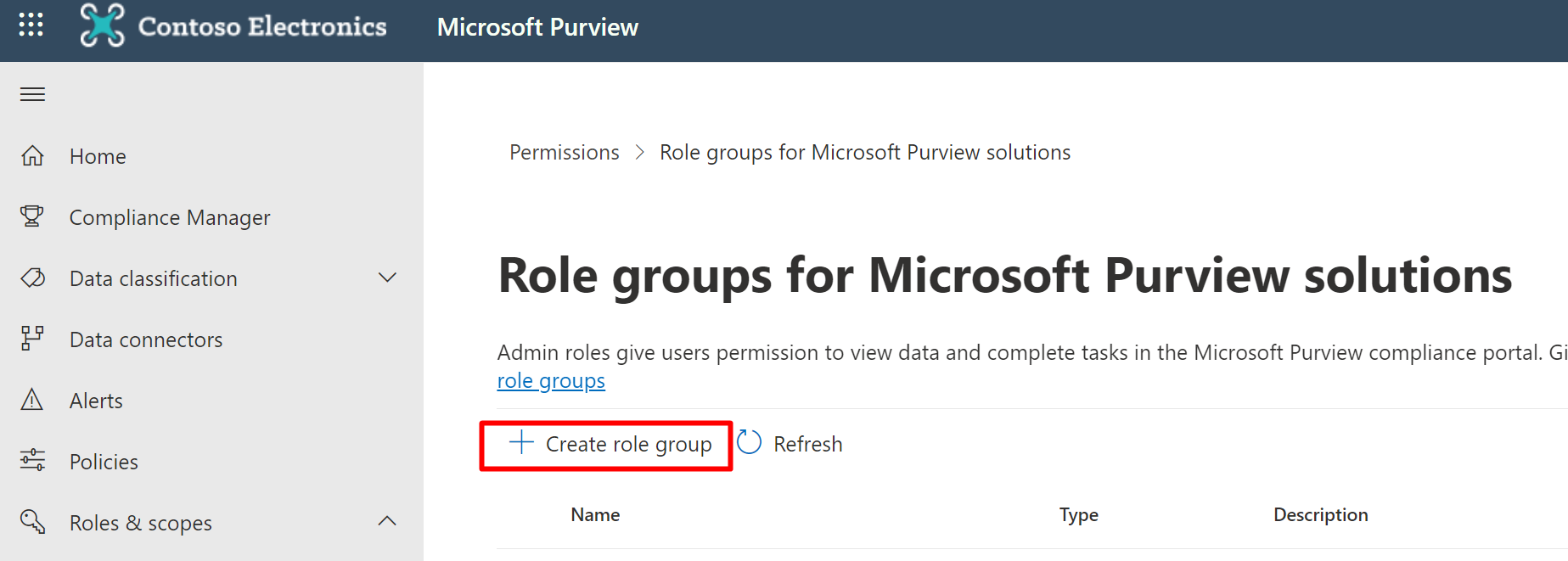Go to Policies in the sidebar
The width and height of the screenshot is (1568, 561).
(x=104, y=462)
